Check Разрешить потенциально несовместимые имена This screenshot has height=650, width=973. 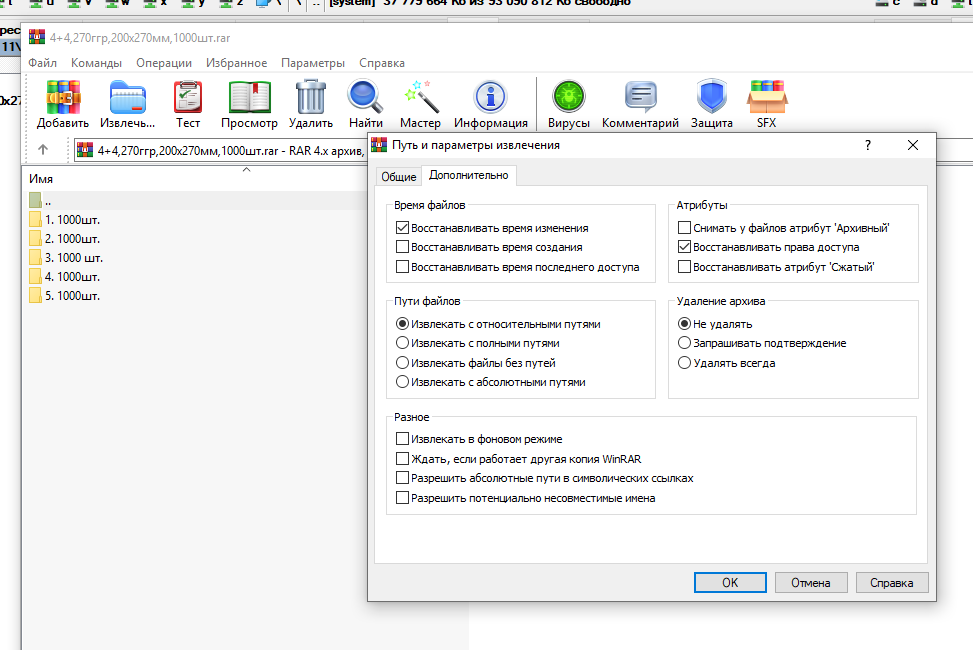click(402, 498)
